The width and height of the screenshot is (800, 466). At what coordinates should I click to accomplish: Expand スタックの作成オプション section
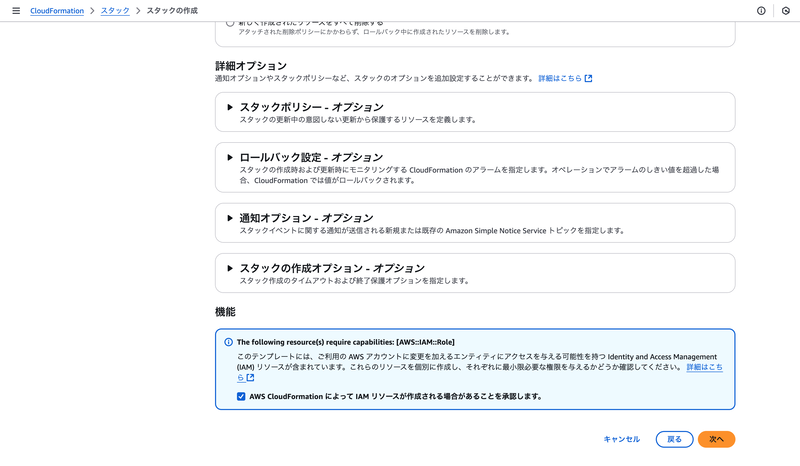(x=230, y=268)
